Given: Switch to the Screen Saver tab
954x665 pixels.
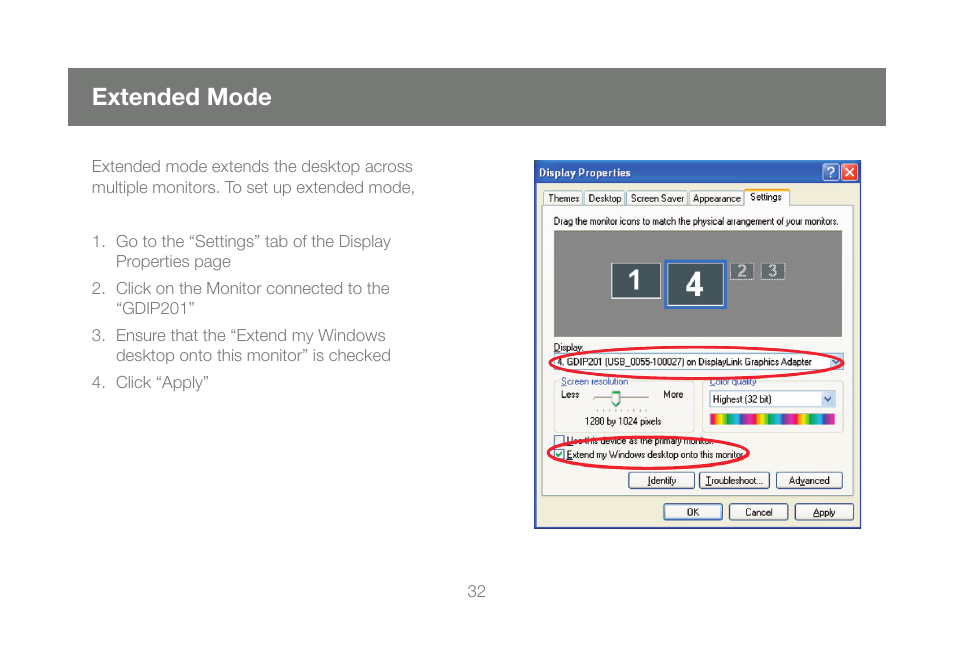Looking at the screenshot, I should [x=657, y=198].
